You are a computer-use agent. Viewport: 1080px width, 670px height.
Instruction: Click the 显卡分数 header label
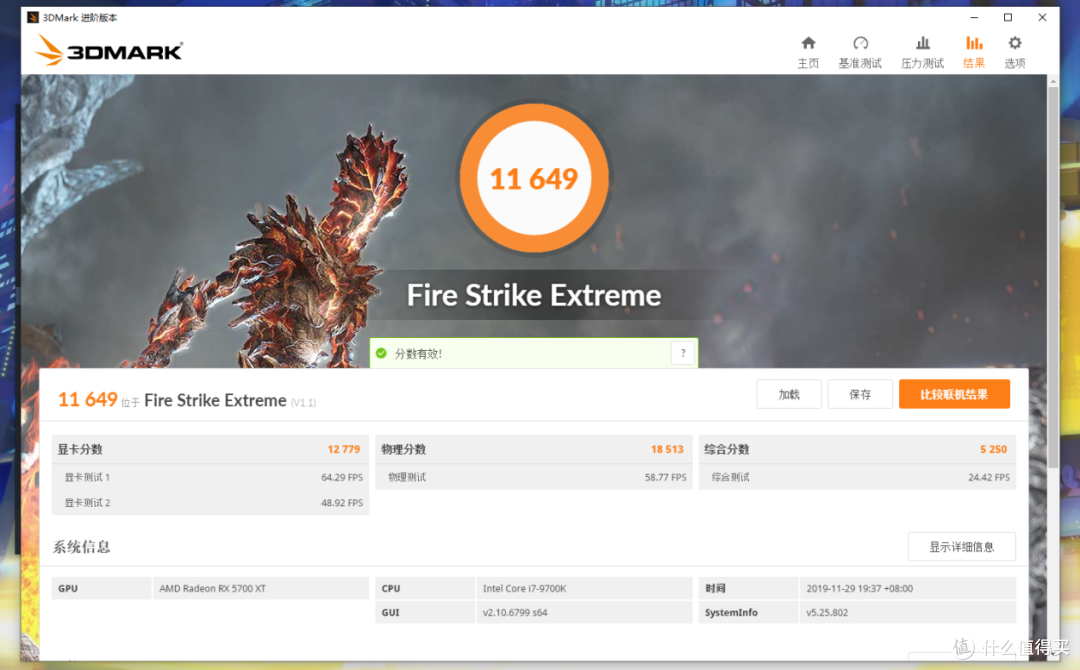coord(80,449)
